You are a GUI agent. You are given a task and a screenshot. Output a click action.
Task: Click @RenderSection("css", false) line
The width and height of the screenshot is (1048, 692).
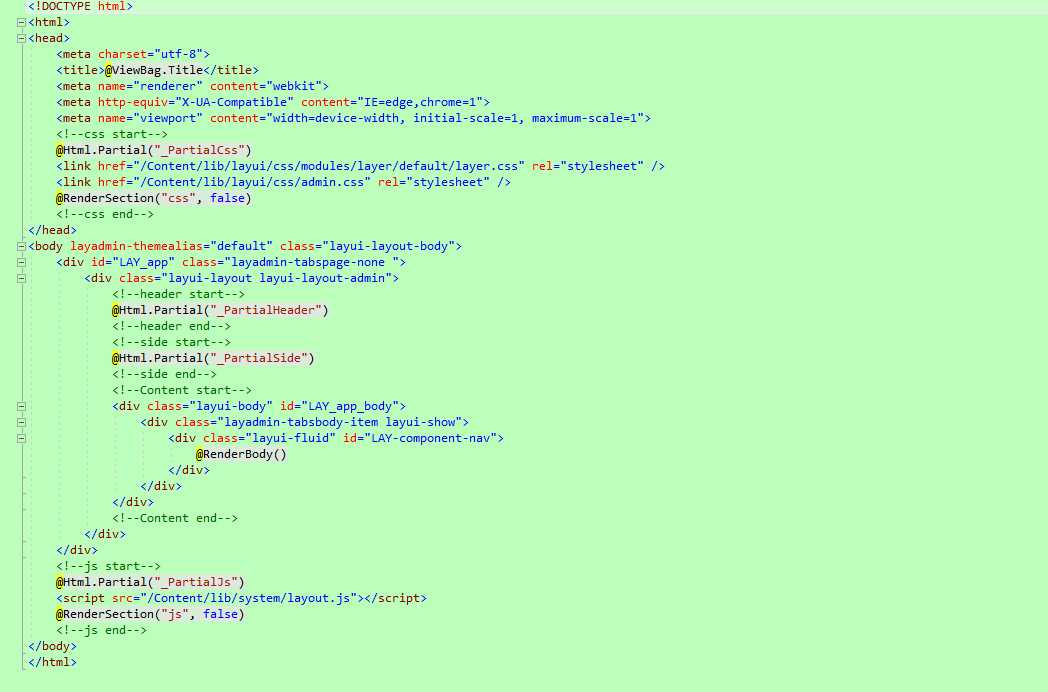(154, 199)
